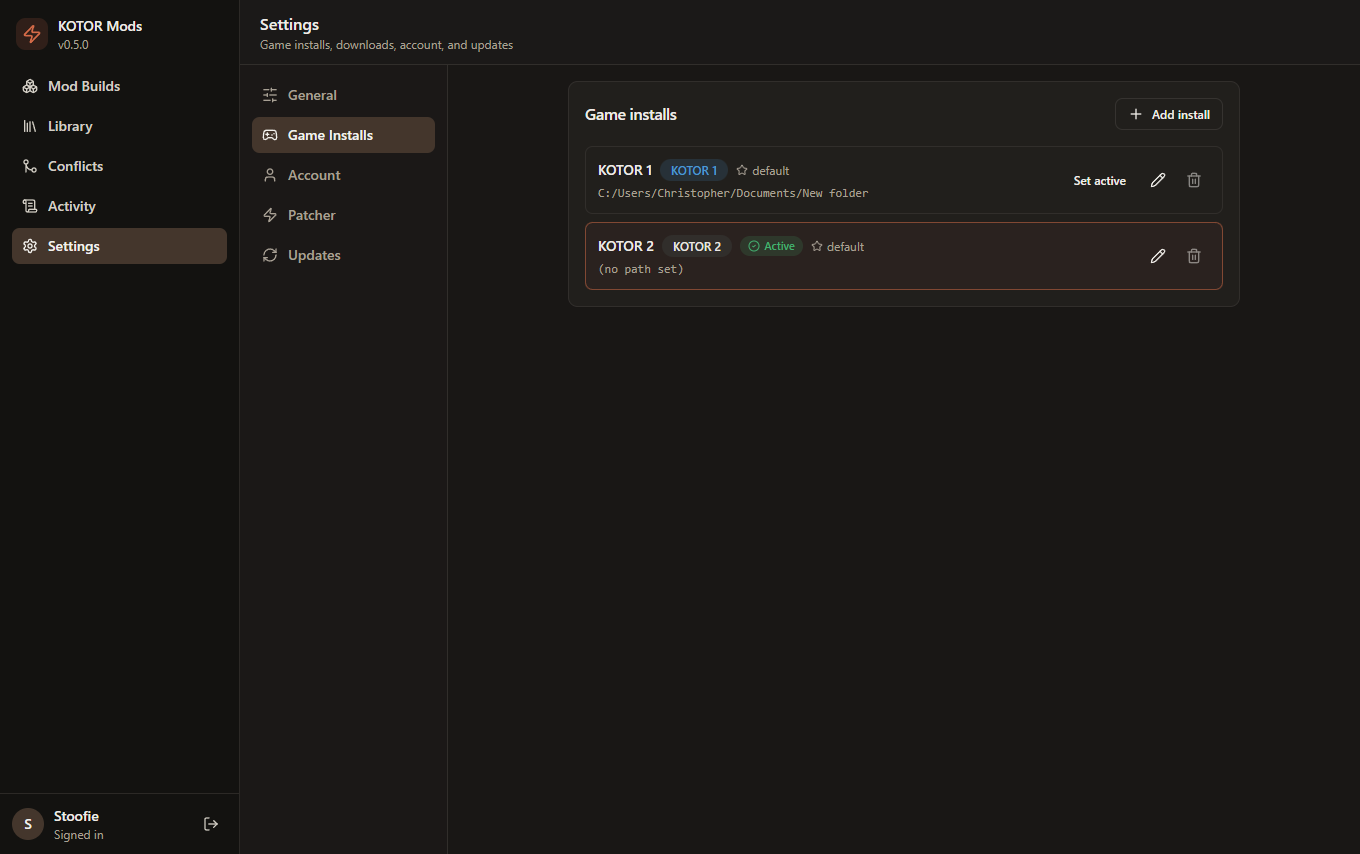1360x854 pixels.
Task: Select the Game Installs tab
Action: pyautogui.click(x=343, y=135)
